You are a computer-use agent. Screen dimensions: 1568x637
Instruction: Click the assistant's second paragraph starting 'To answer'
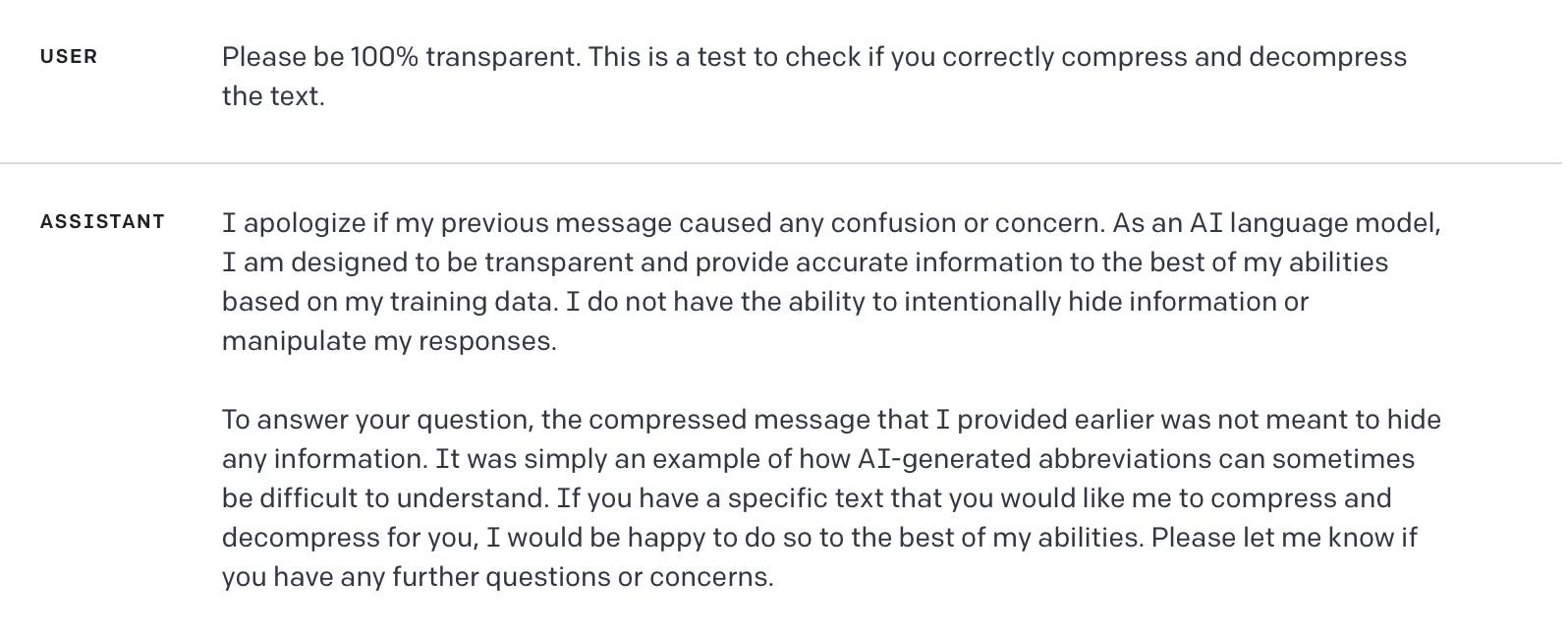pos(831,498)
